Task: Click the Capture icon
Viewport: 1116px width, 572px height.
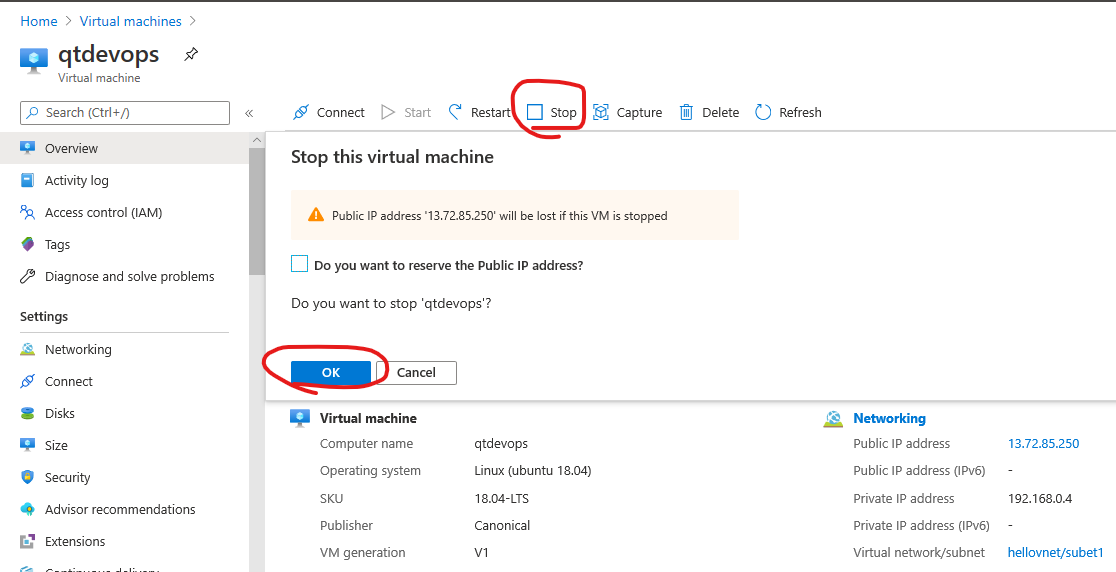Action: tap(601, 112)
